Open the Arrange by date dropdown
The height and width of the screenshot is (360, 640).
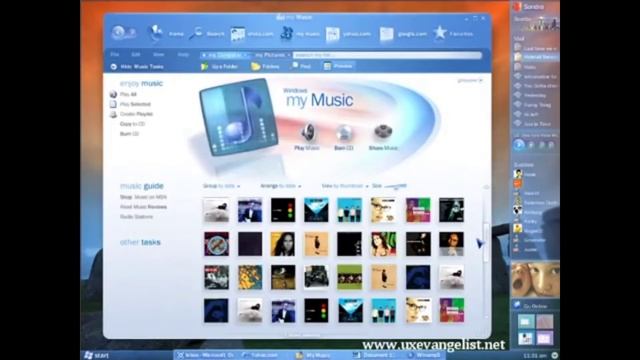[x=281, y=186]
